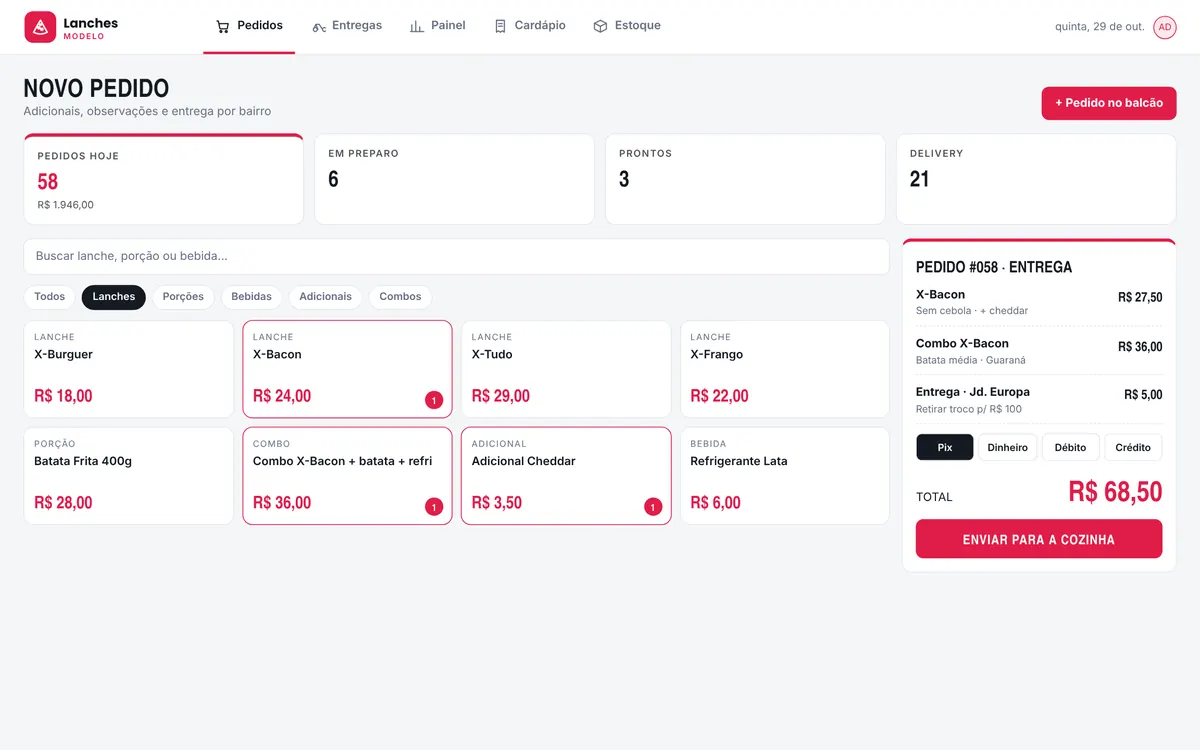The height and width of the screenshot is (750, 1200).
Task: Click the + Pedido no balcão button
Action: tap(1109, 103)
